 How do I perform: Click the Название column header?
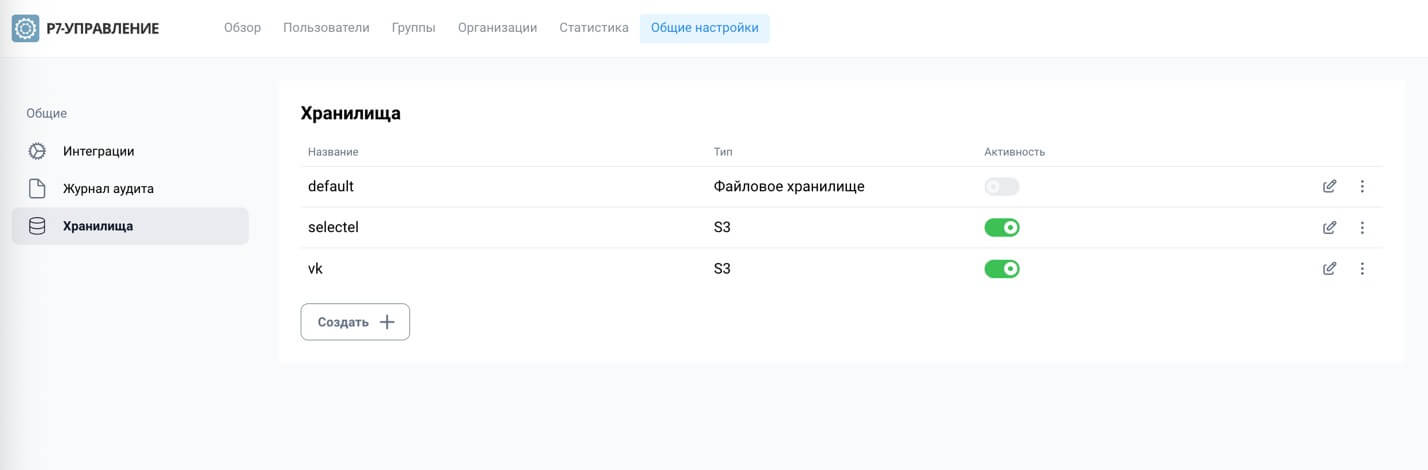click(333, 152)
